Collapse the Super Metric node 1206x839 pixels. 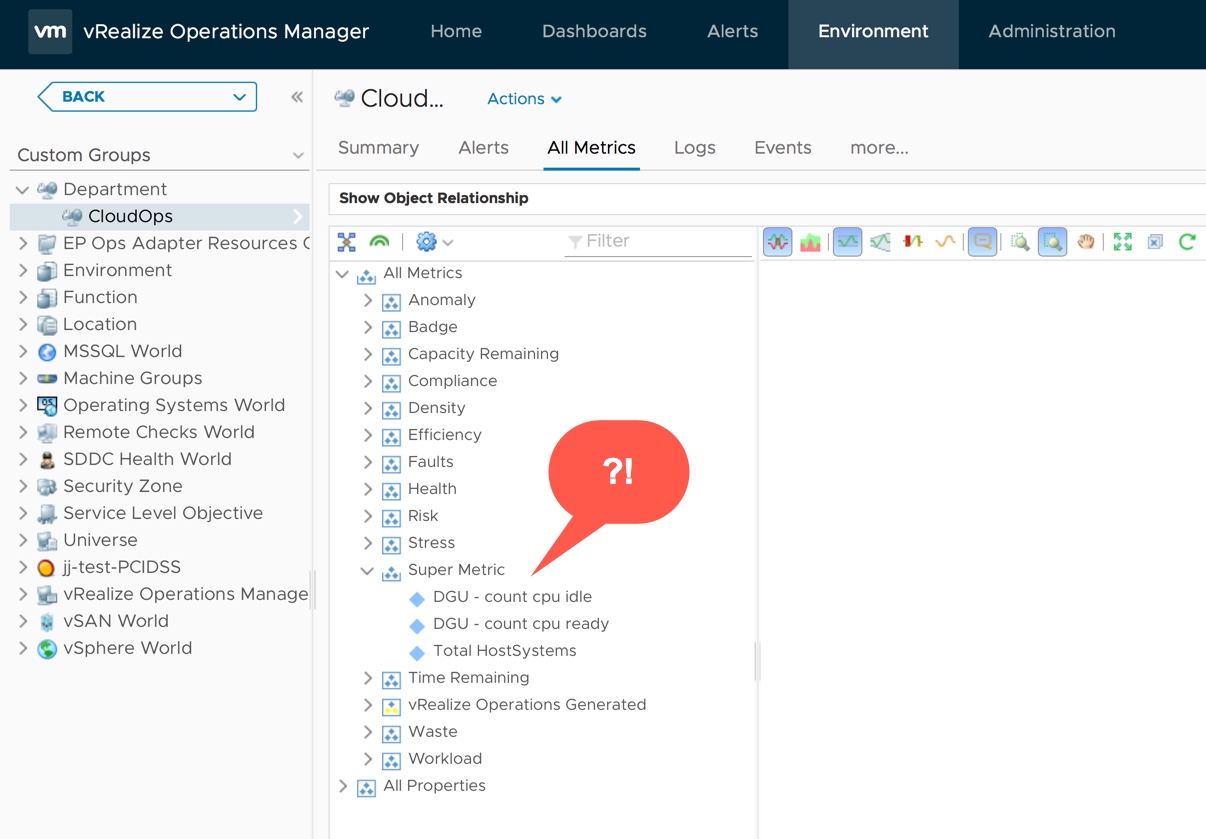click(x=367, y=570)
